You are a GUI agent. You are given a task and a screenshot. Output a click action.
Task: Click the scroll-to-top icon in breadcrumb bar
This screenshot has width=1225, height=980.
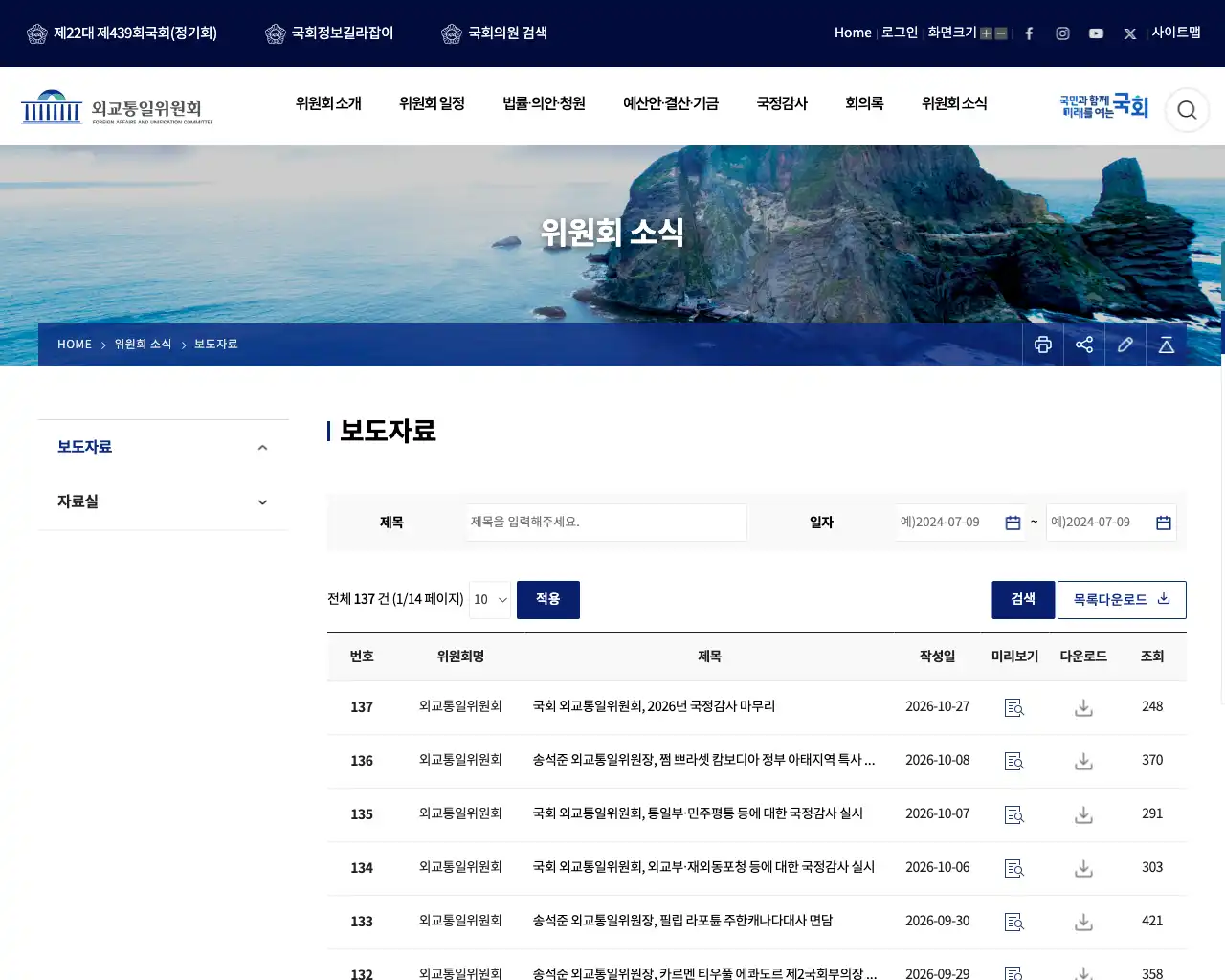pyautogui.click(x=1167, y=345)
